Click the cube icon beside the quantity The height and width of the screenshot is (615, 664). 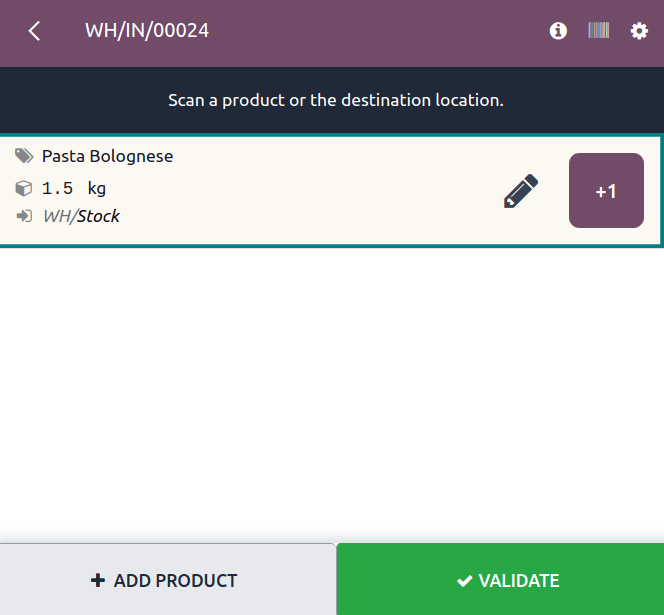(x=24, y=188)
